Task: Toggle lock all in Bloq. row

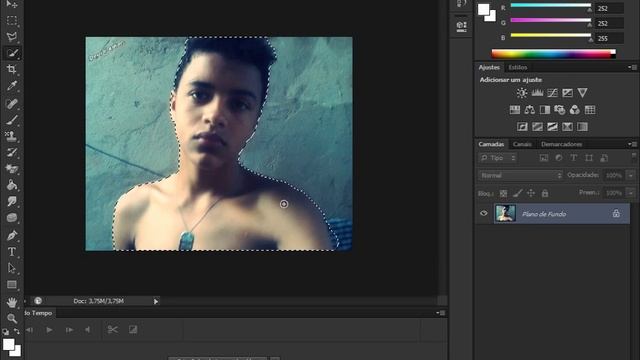Action: click(x=545, y=193)
